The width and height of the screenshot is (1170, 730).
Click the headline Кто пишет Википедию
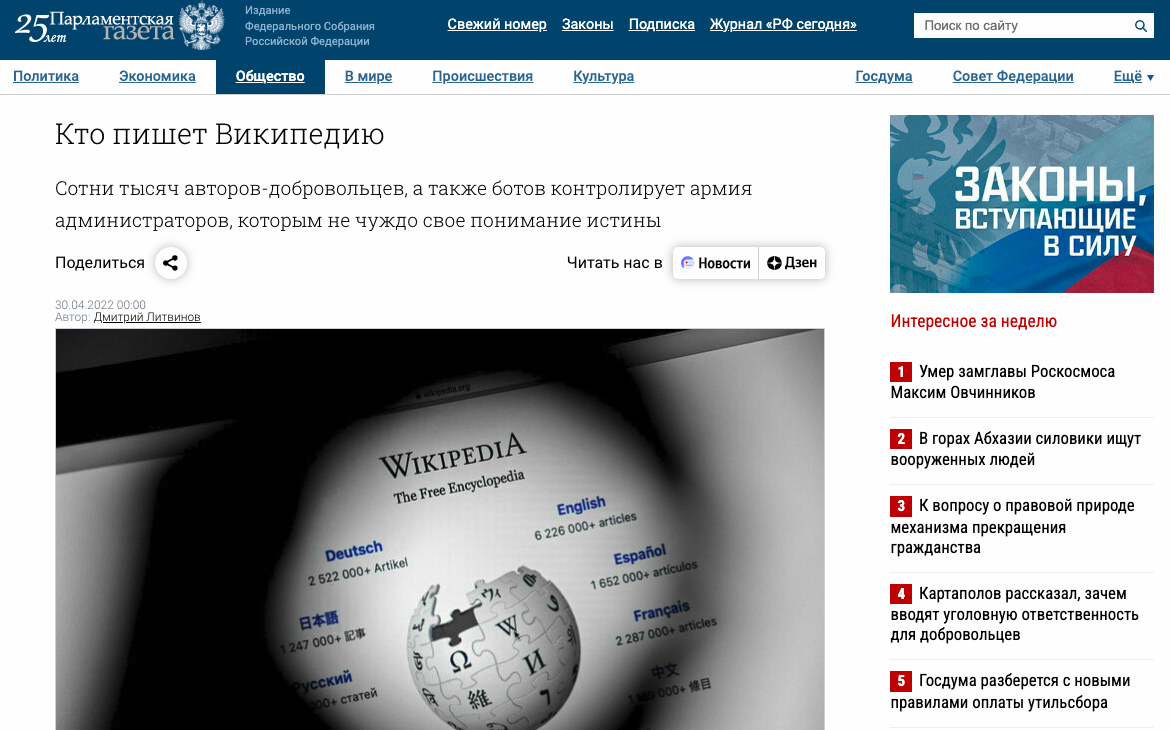tap(219, 134)
